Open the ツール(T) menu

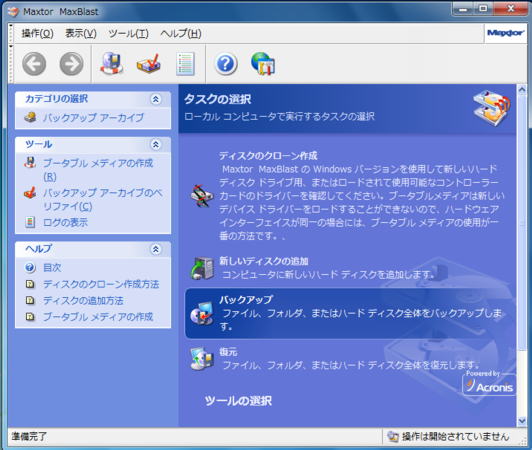tap(128, 33)
